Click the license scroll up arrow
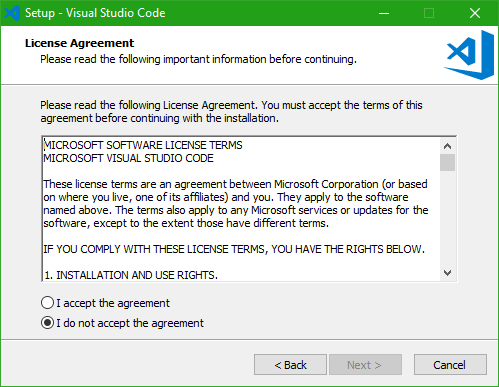Screen dimensions: 499x387 (447, 146)
